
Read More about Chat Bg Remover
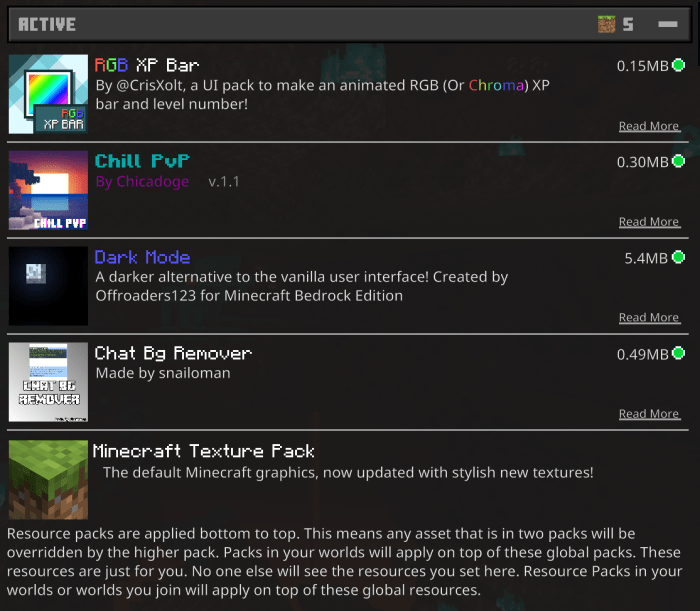coord(649,414)
